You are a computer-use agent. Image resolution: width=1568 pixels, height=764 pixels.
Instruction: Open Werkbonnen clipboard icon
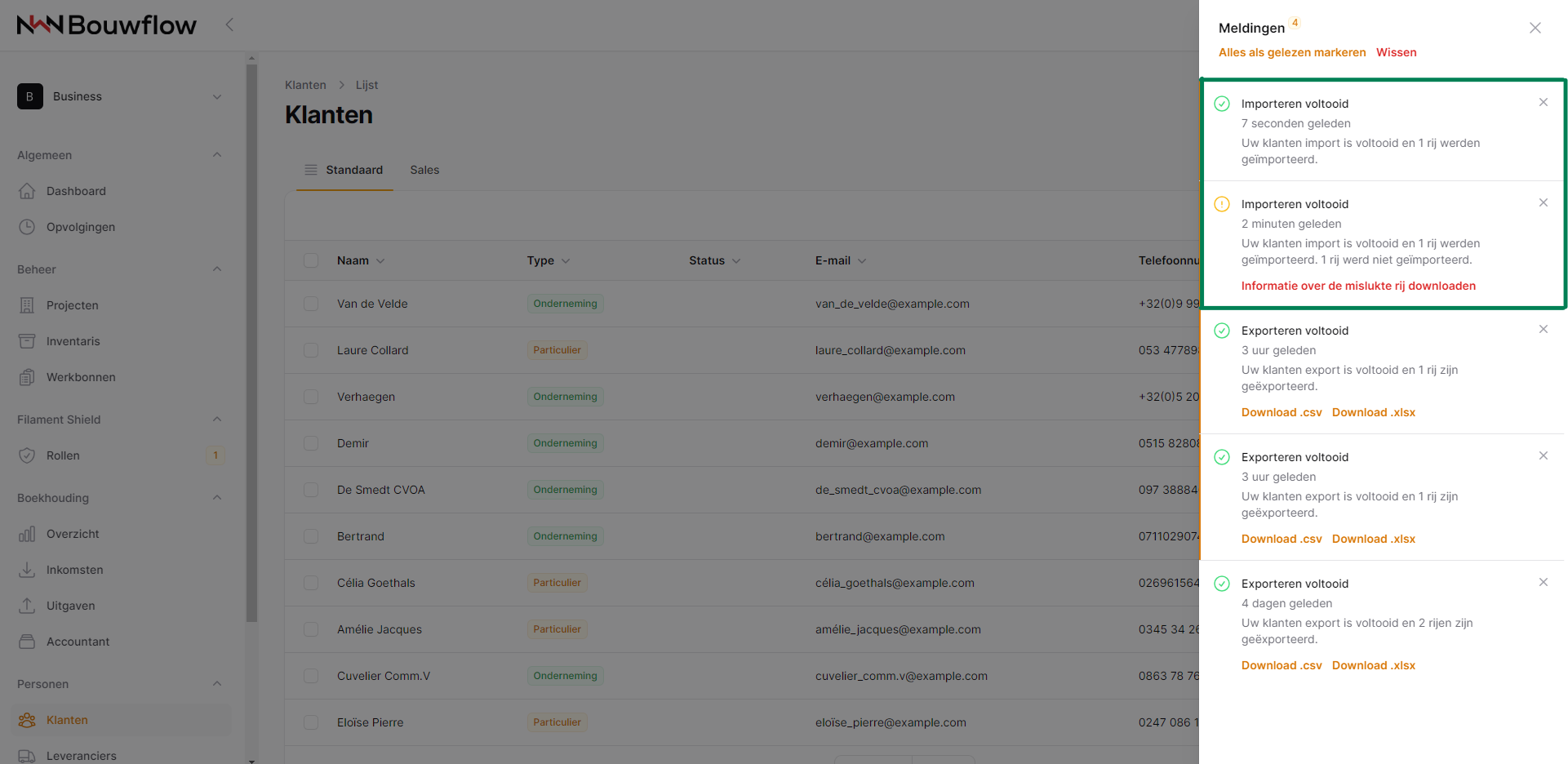[27, 377]
